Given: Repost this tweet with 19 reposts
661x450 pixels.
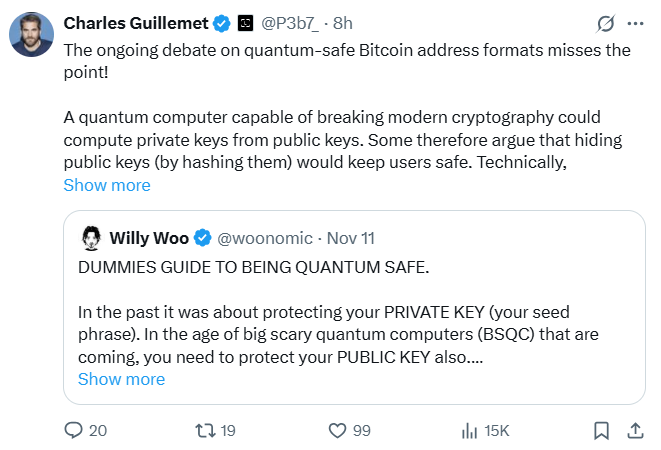Looking at the screenshot, I should coord(203,430).
